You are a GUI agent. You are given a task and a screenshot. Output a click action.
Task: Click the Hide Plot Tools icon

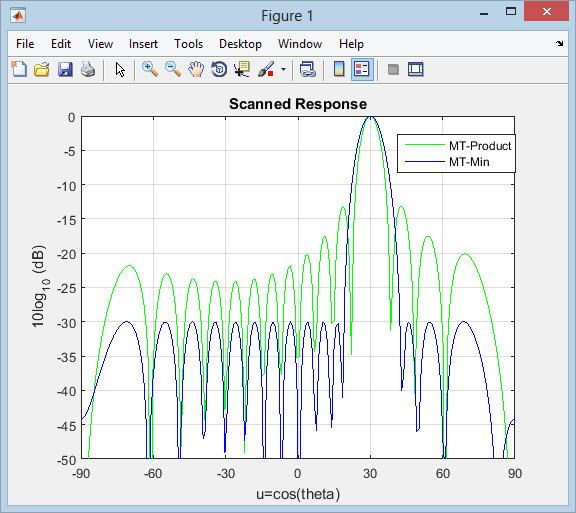(x=393, y=69)
